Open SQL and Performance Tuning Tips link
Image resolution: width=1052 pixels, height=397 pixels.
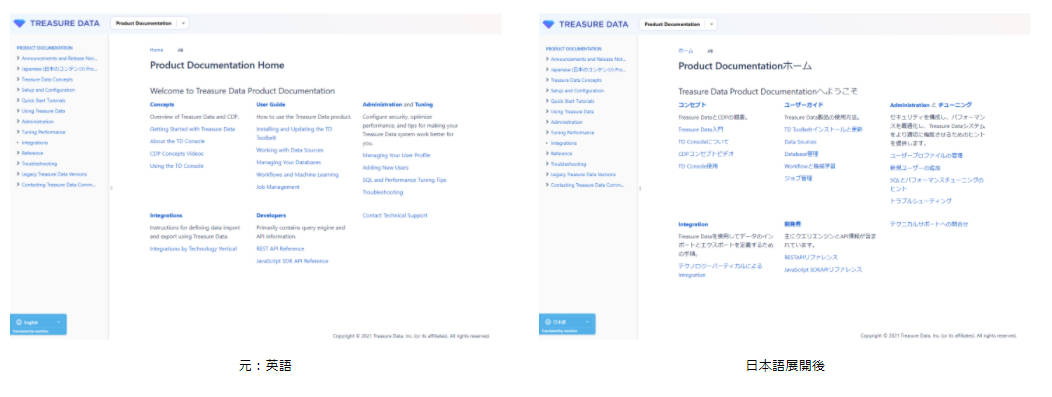(x=405, y=180)
